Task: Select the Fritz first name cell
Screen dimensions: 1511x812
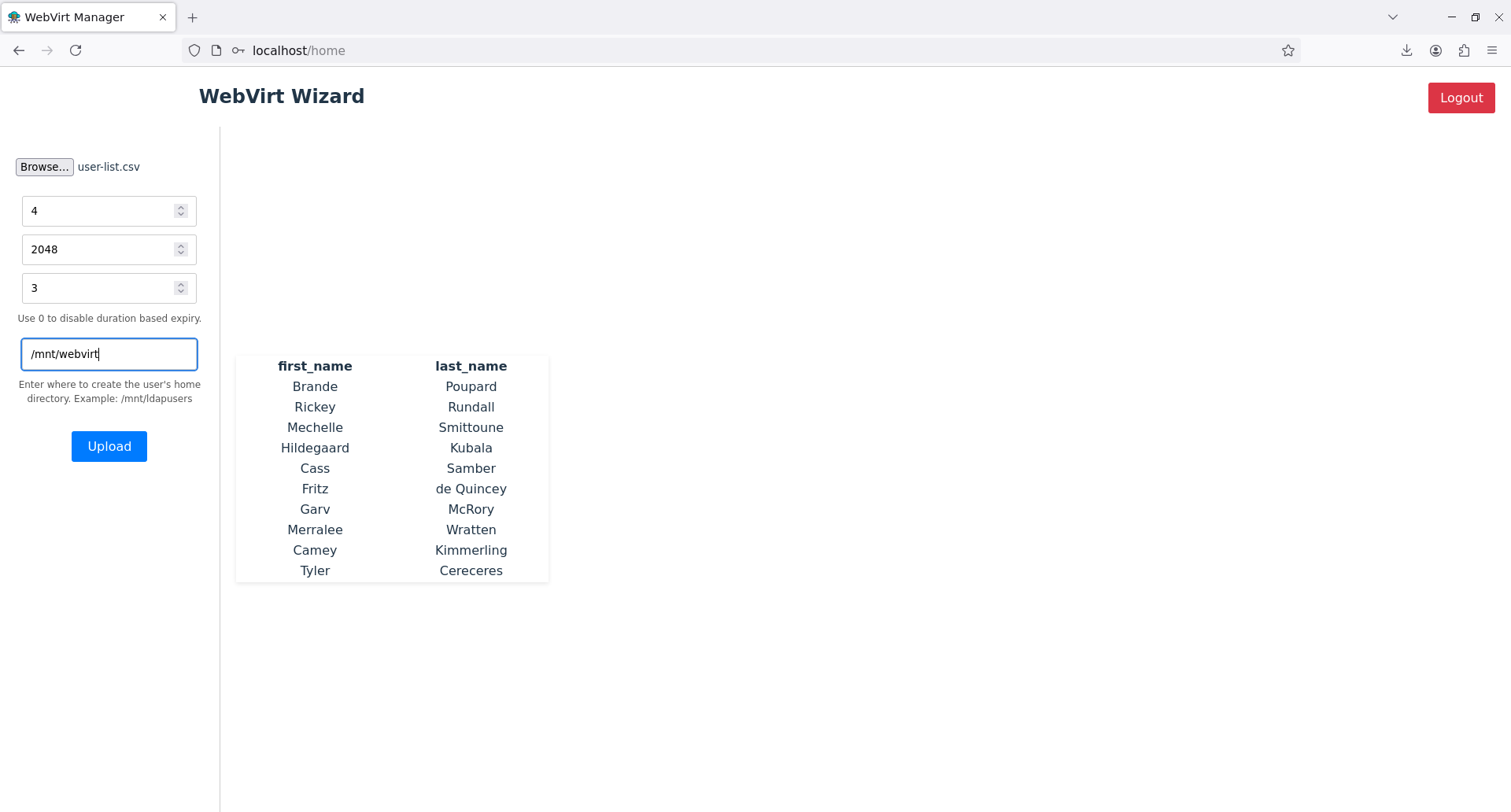Action: click(x=315, y=489)
